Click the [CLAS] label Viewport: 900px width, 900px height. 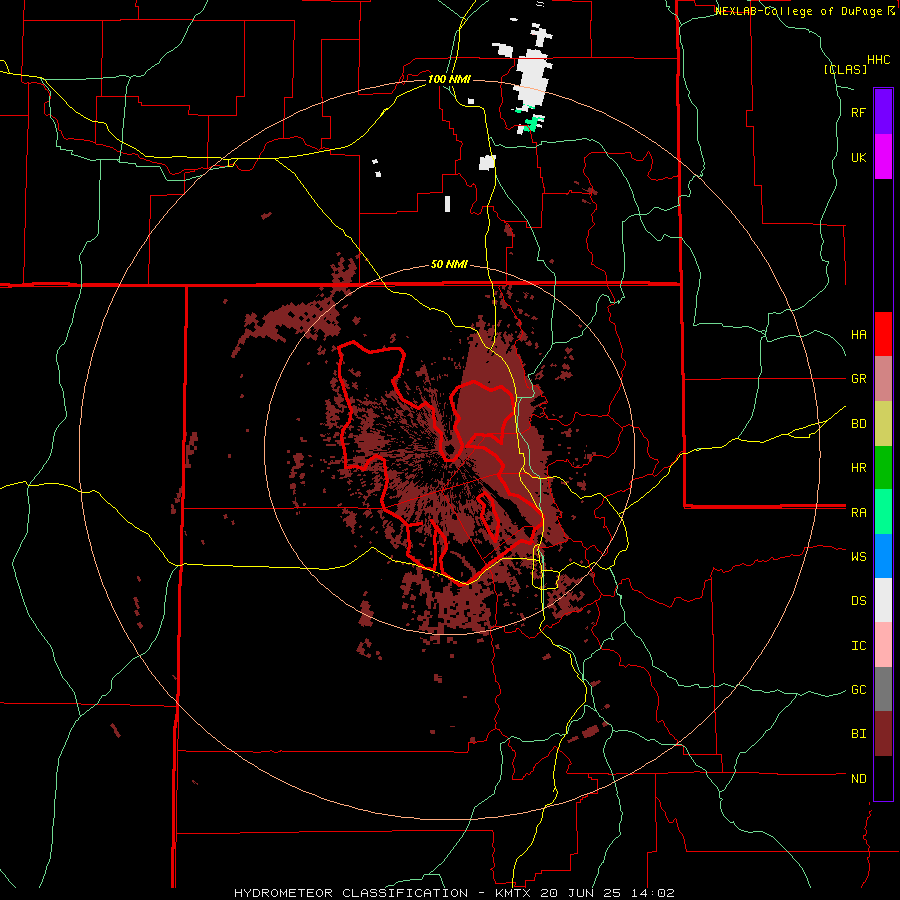click(x=845, y=69)
